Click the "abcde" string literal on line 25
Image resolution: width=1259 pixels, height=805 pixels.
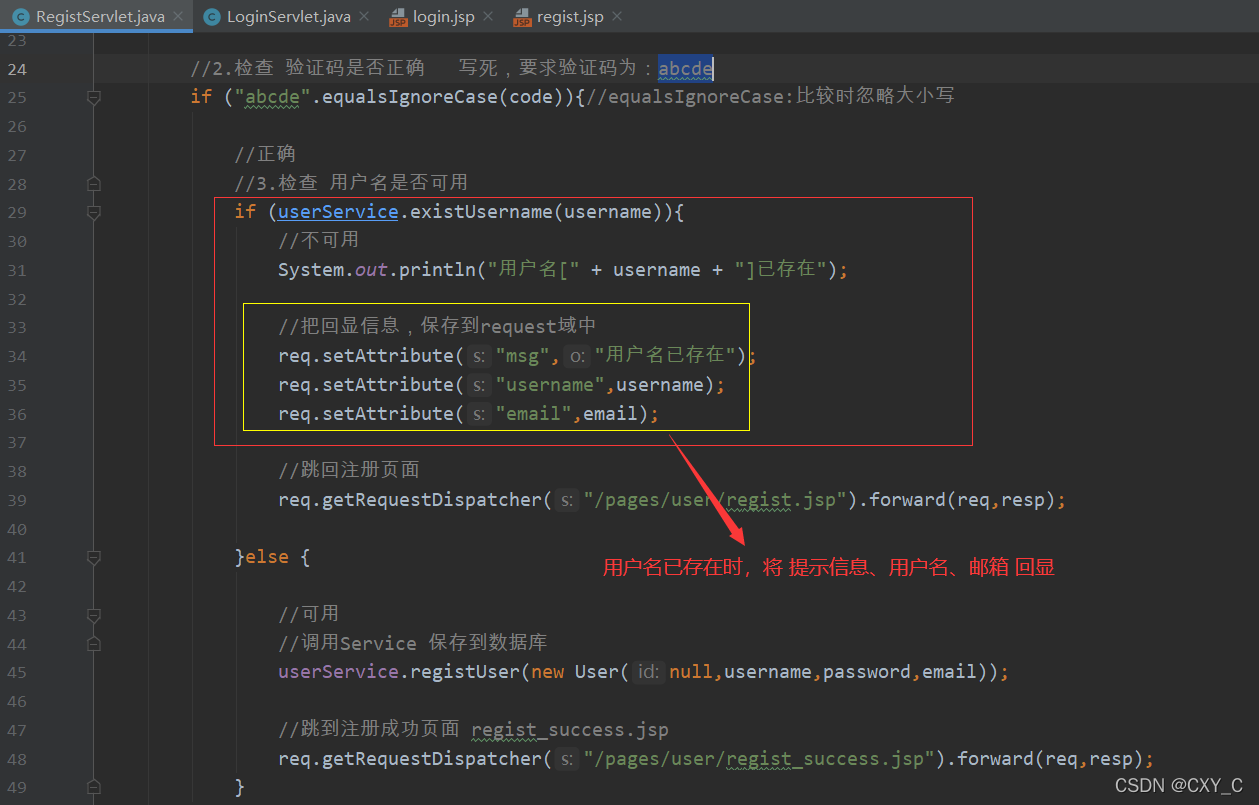tap(272, 97)
